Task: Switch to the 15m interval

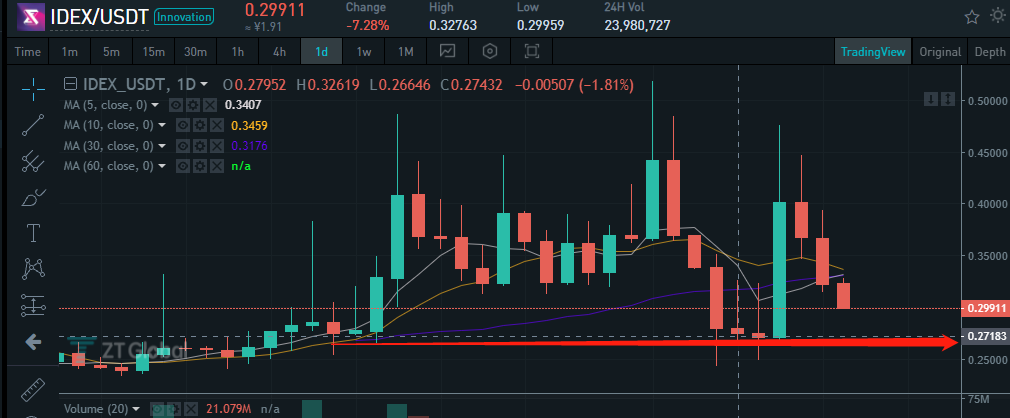Action: 153,52
